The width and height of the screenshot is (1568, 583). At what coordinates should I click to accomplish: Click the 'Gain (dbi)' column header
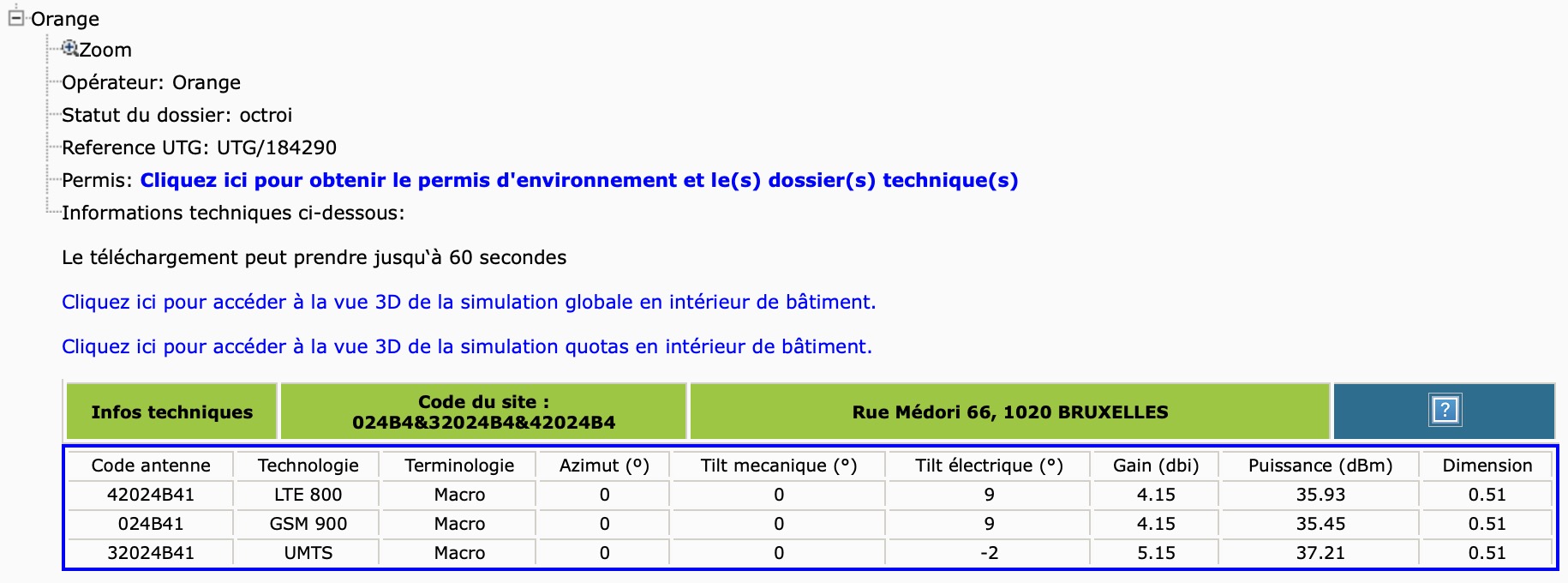pyautogui.click(x=1156, y=466)
